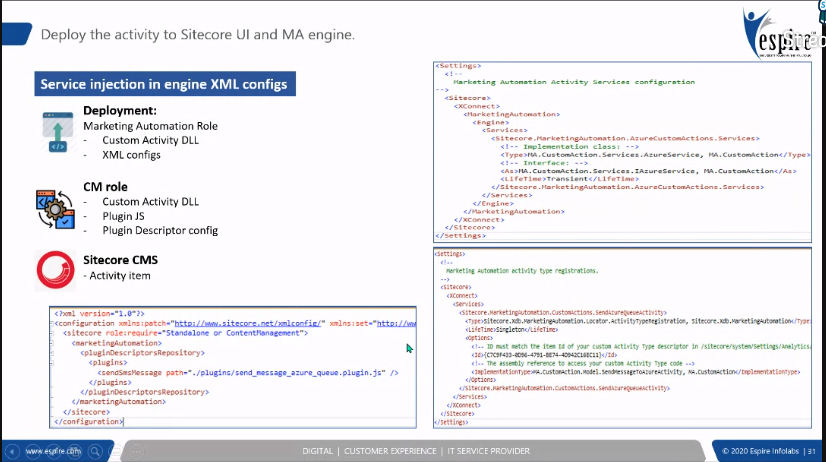Click the '<LifeTime>Transient</LifeTime>' line

(569, 179)
